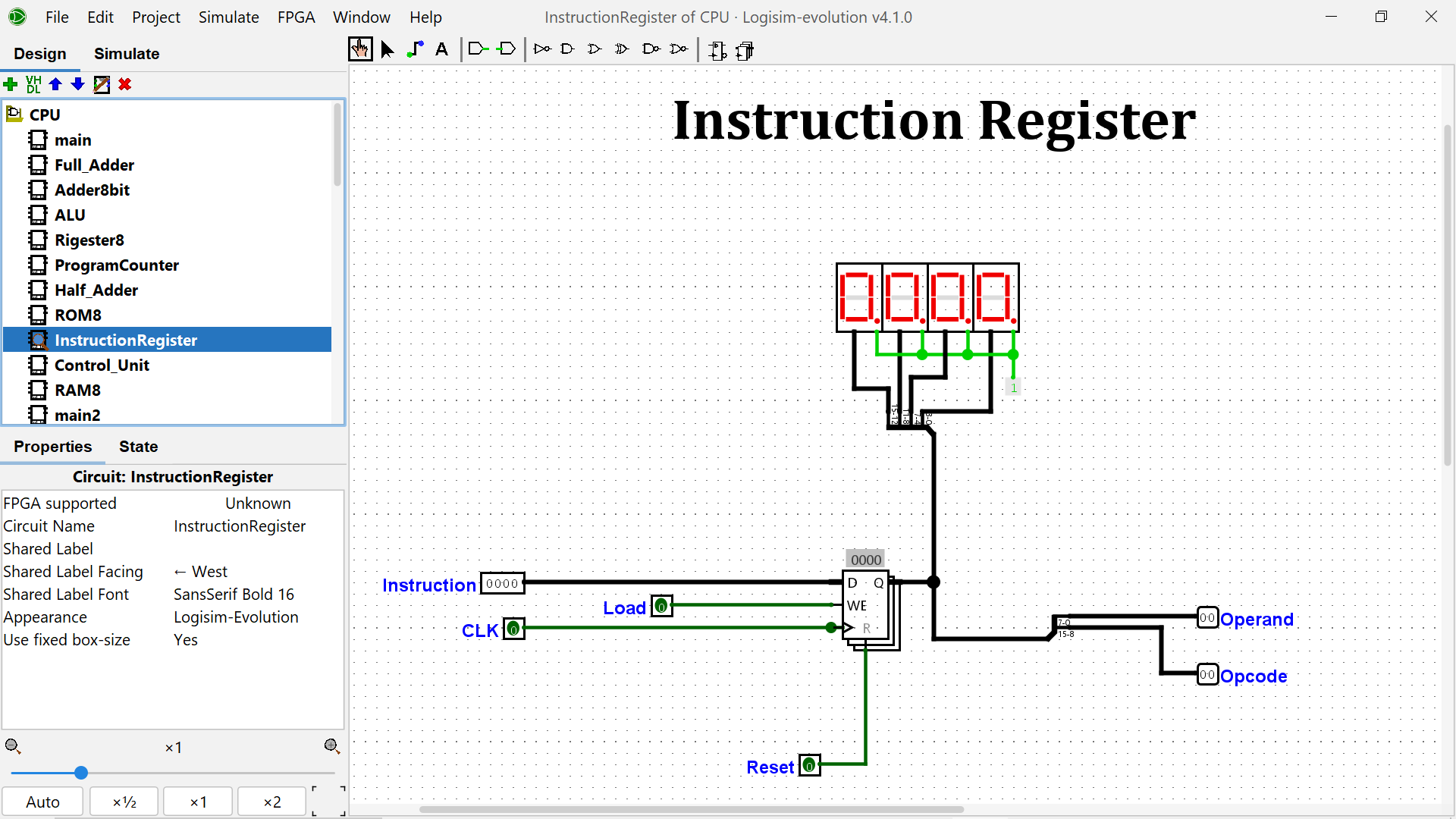The width and height of the screenshot is (1456, 819).
Task: Select the ROM8 circuit
Action: tap(77, 315)
